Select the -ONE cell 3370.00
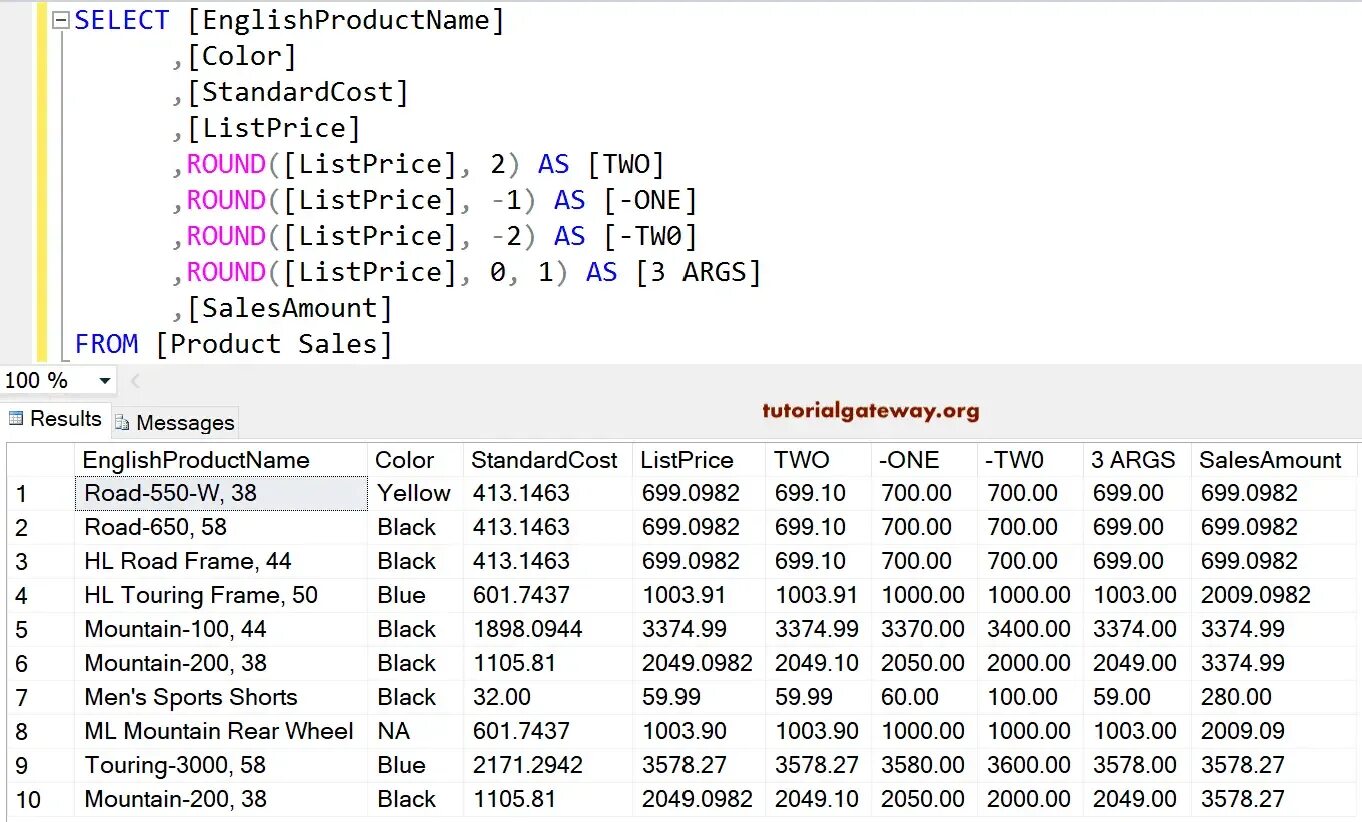Image resolution: width=1362 pixels, height=822 pixels. [924, 630]
